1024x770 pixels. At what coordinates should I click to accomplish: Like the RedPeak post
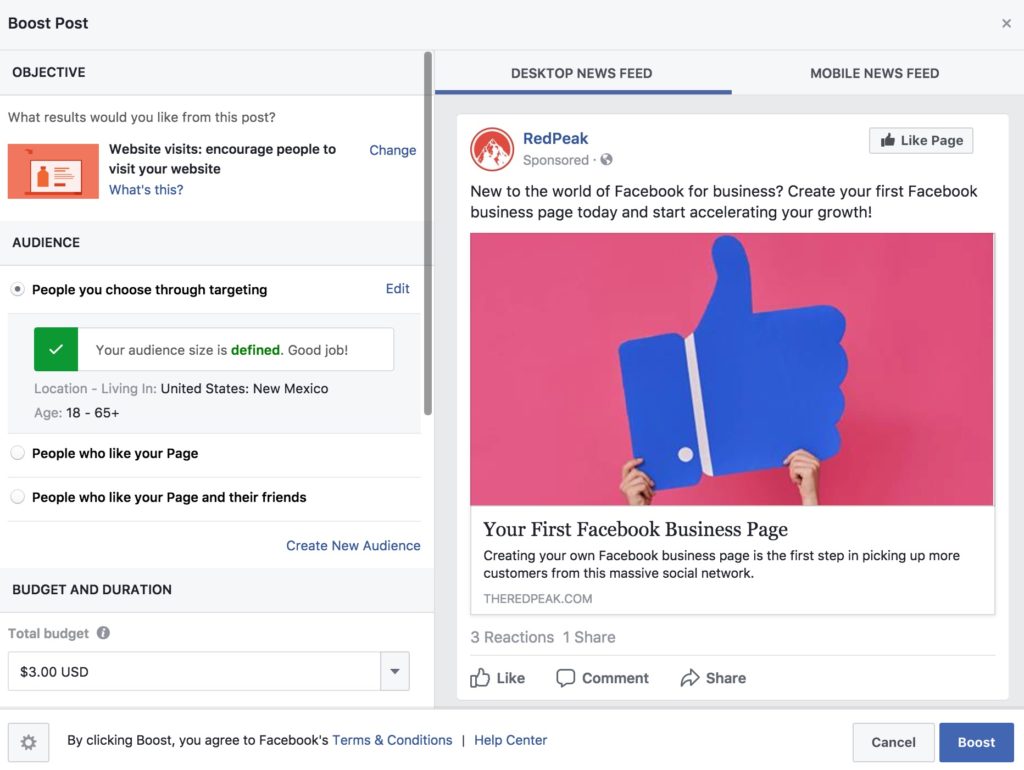pos(498,678)
